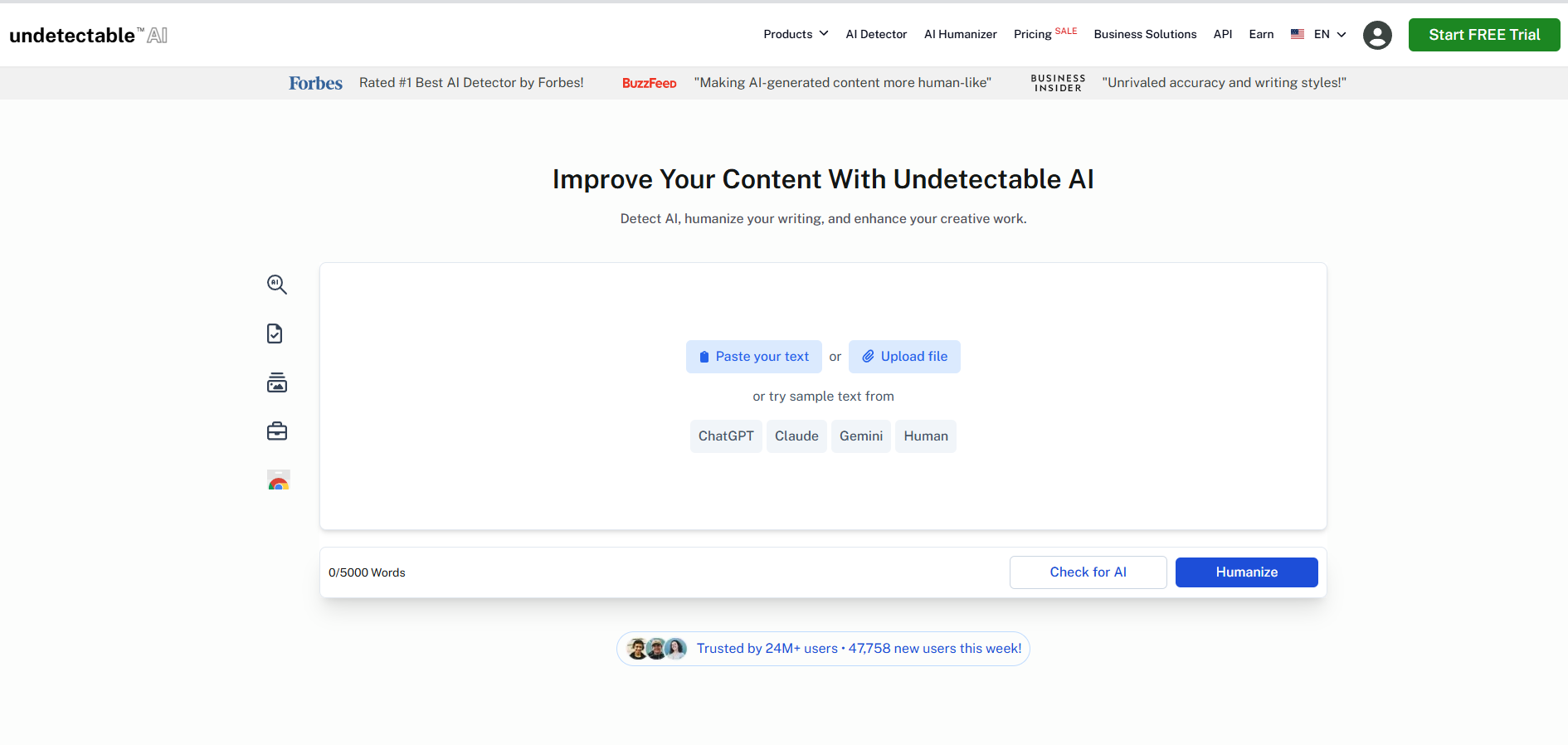
Task: Click the "Improve Your Content With Undetectable AI" heading
Action: pyautogui.click(x=823, y=179)
